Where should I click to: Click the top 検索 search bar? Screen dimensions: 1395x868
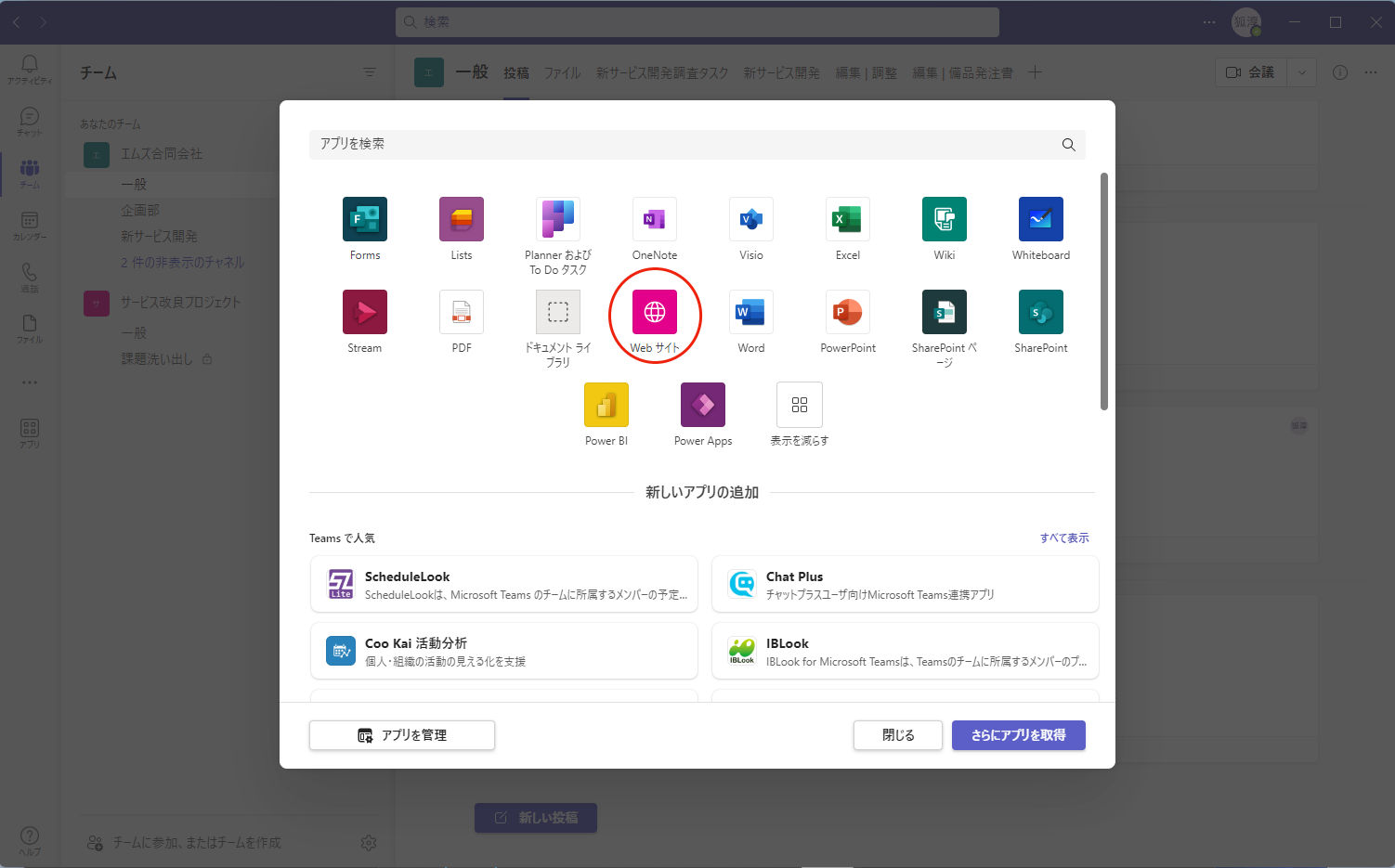pos(697,22)
